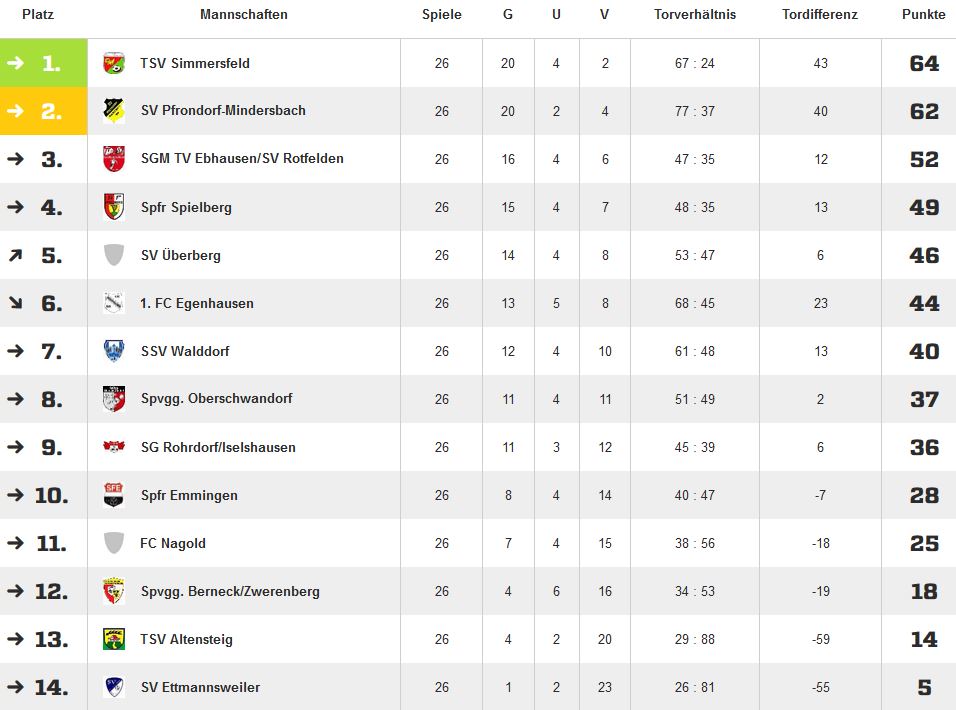
Task: Click the TSV Simmersfeld club crest
Action: [x=114, y=63]
